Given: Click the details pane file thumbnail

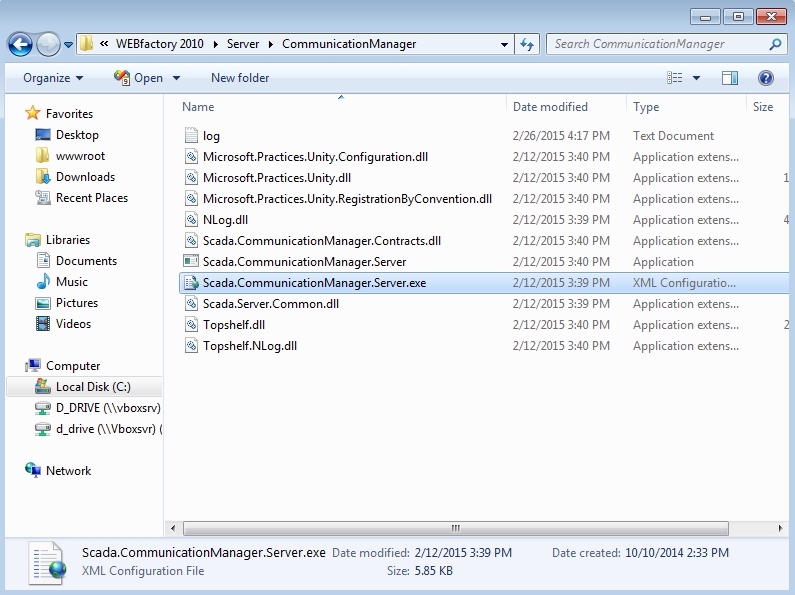Looking at the screenshot, I should [x=48, y=563].
